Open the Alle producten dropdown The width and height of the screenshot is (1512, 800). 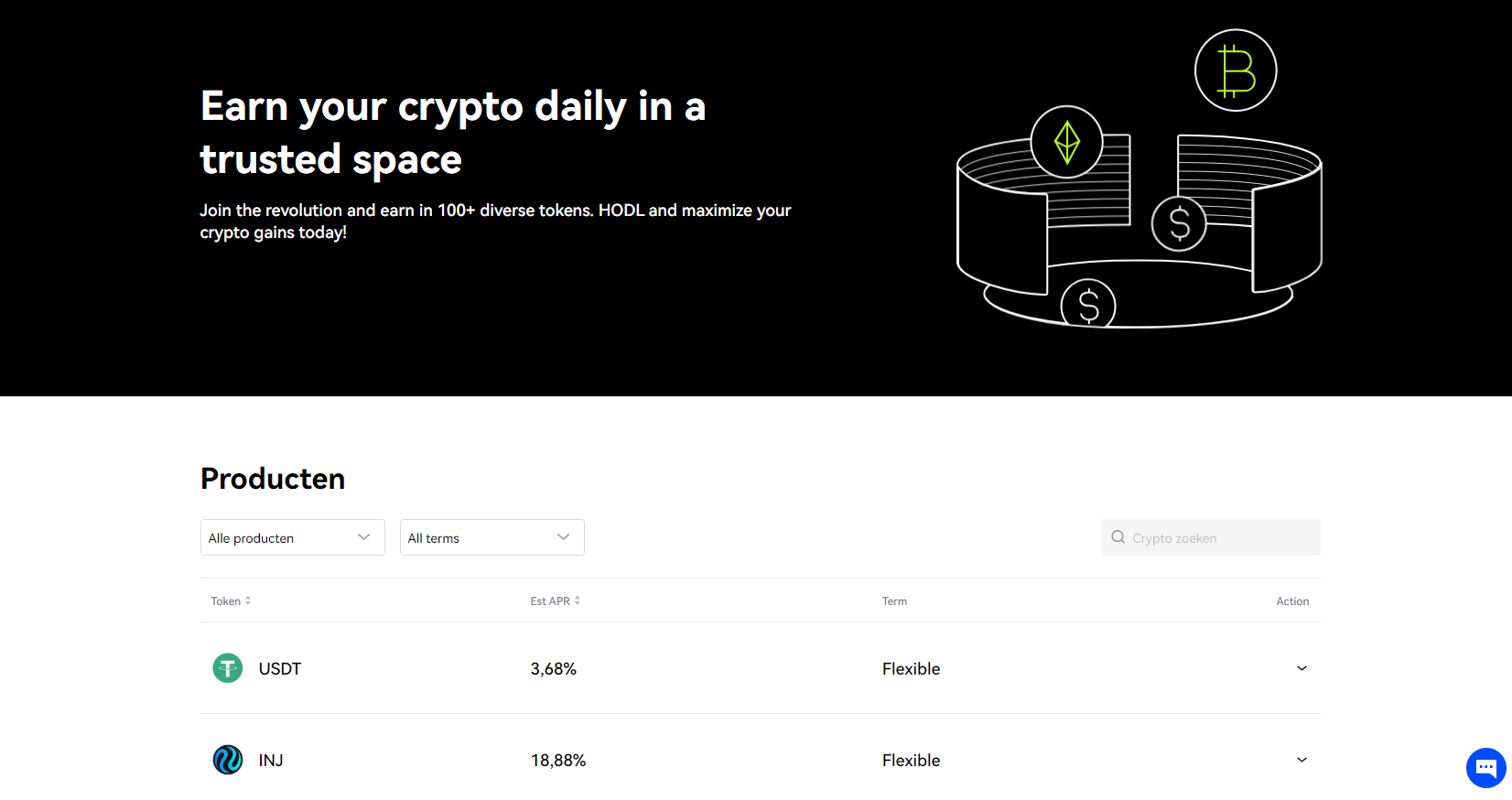pyautogui.click(x=292, y=537)
